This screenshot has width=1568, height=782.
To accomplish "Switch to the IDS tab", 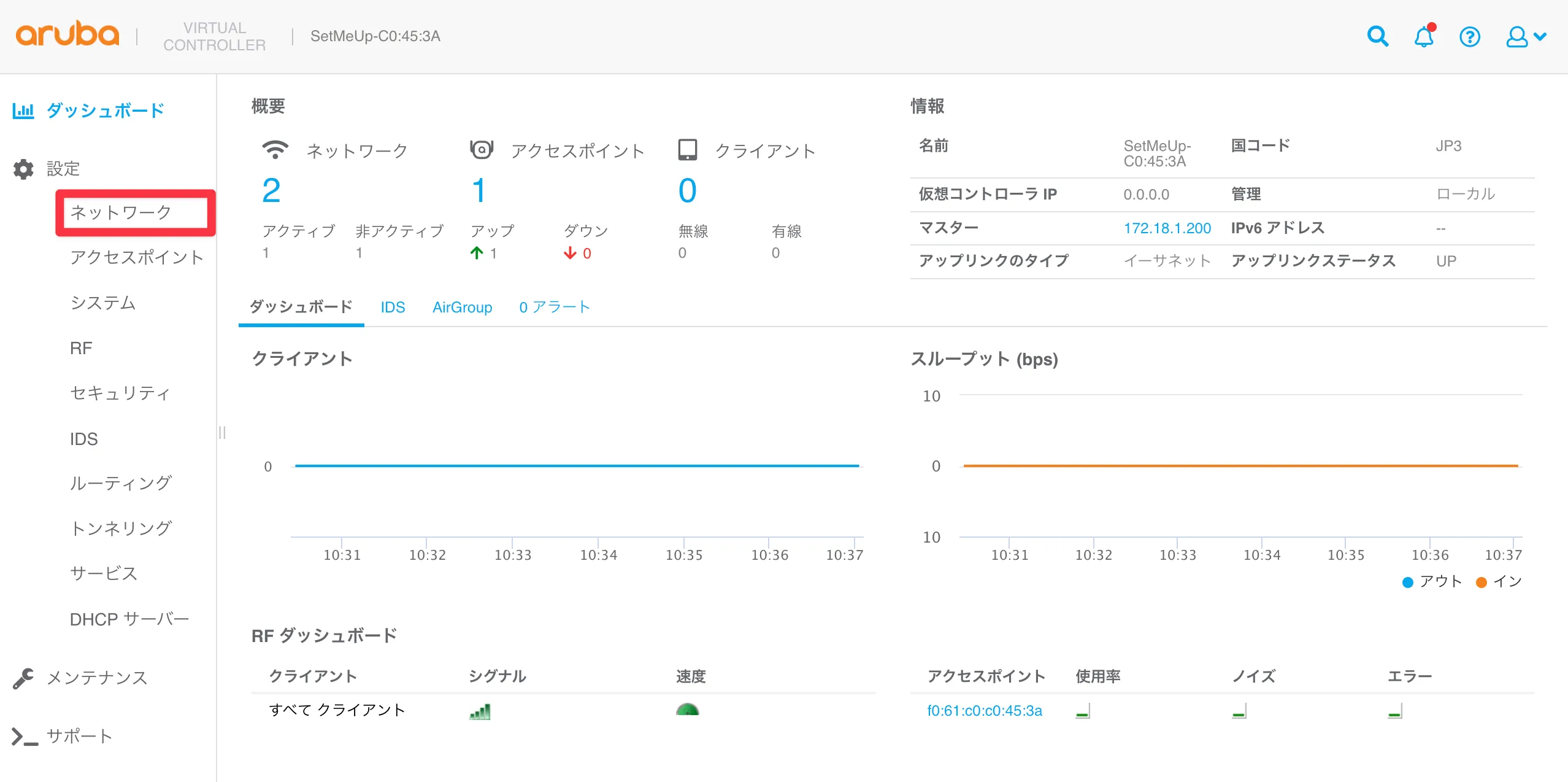I will point(393,307).
